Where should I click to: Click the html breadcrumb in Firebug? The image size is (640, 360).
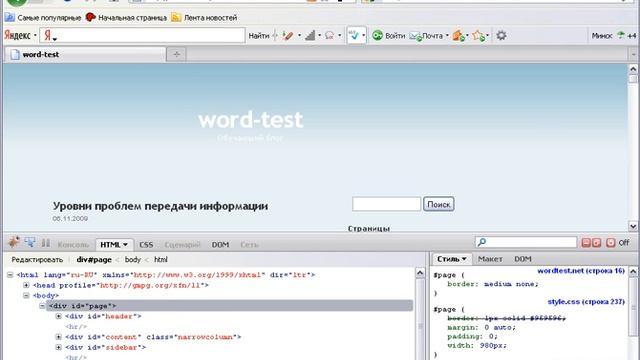point(161,260)
